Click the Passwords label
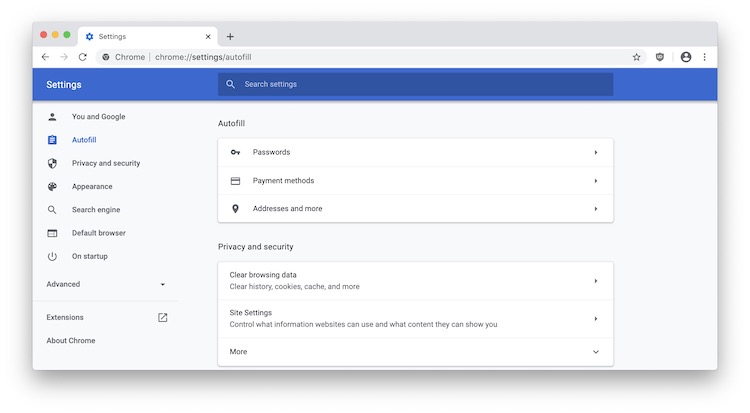Viewport: 750px width, 413px height. click(x=271, y=152)
